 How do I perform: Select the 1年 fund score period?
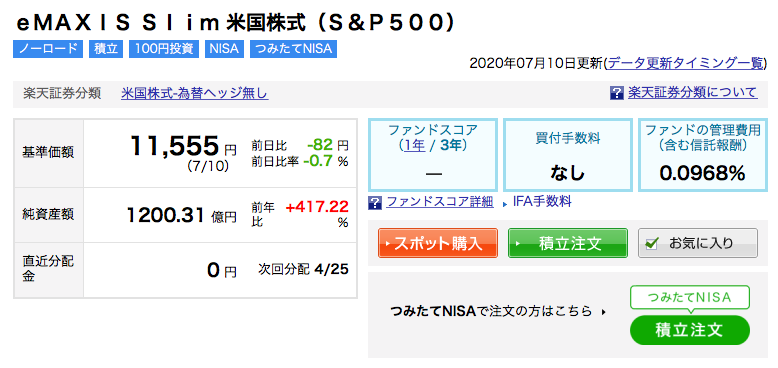pos(414,147)
